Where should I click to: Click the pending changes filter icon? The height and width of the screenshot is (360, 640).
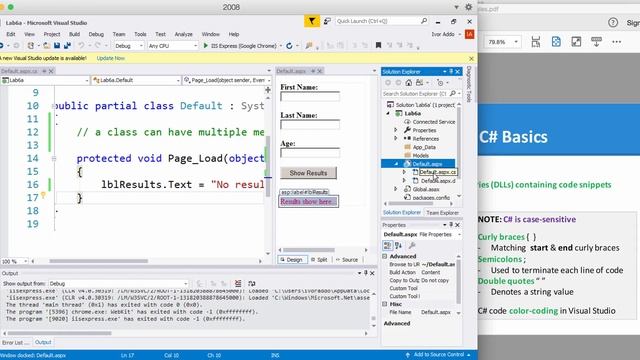click(x=440, y=83)
